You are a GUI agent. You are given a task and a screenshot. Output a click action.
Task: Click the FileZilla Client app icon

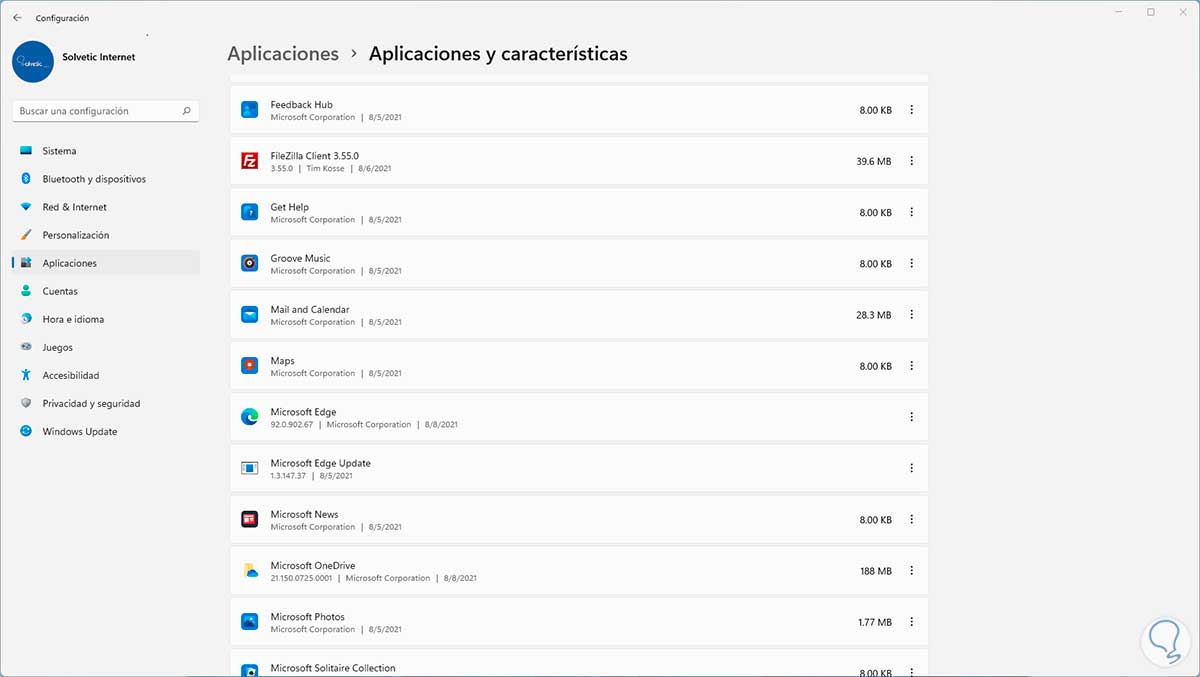pyautogui.click(x=250, y=161)
